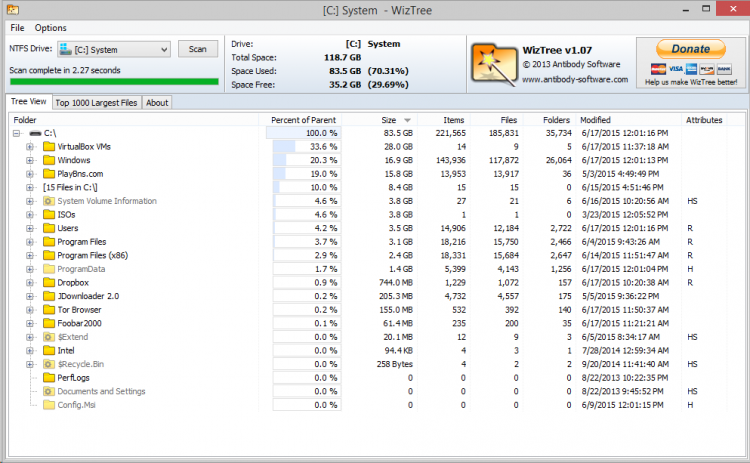This screenshot has width=750, height=463.
Task: Switch to the Tree View tab
Action: pyautogui.click(x=29, y=101)
